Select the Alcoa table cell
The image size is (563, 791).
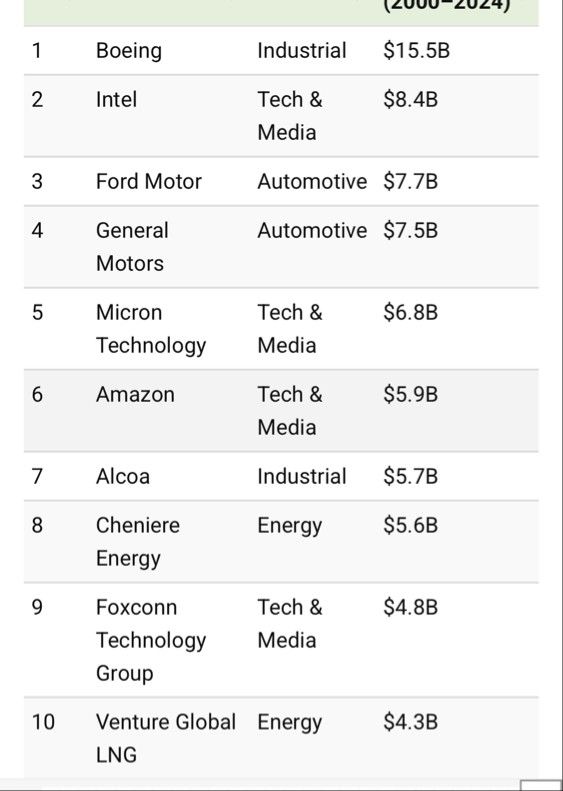click(x=123, y=477)
